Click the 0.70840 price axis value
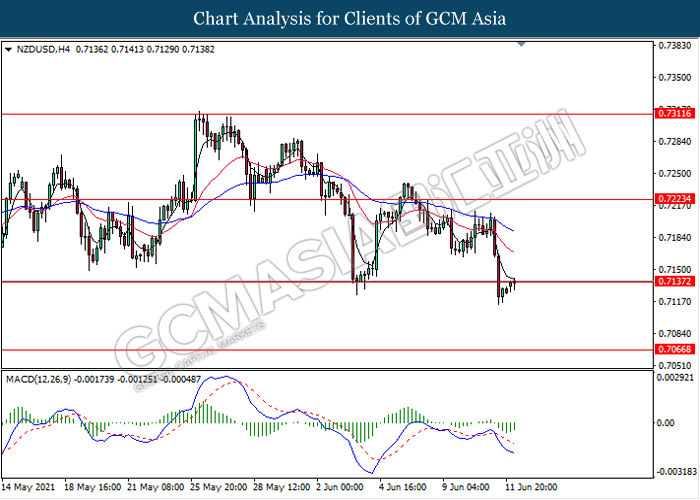Viewport: 700px width, 500px height. click(x=675, y=333)
